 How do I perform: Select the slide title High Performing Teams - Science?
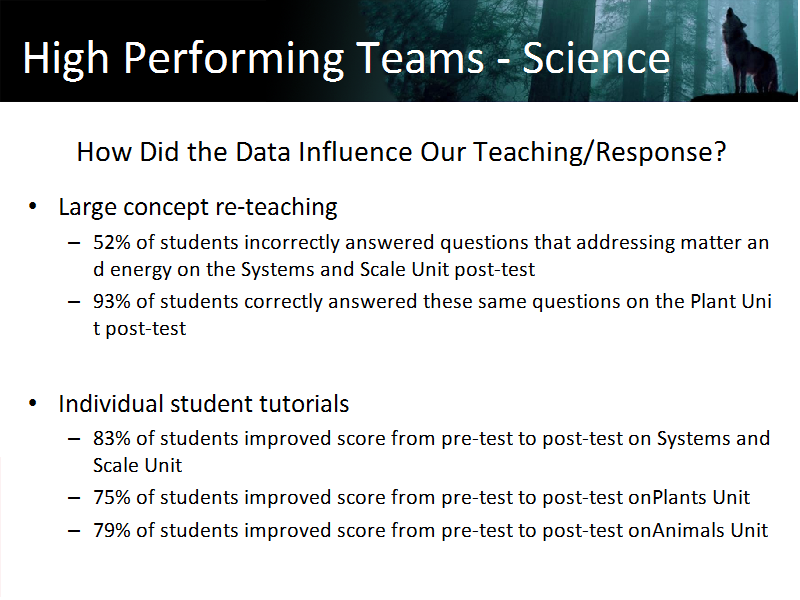click(346, 59)
